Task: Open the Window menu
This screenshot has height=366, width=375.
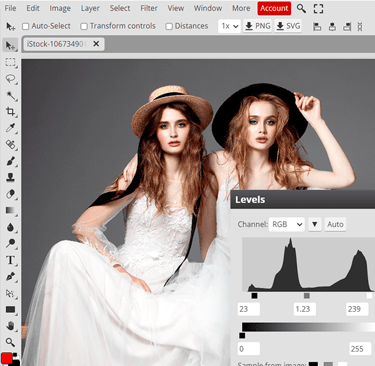Action: 208,8
